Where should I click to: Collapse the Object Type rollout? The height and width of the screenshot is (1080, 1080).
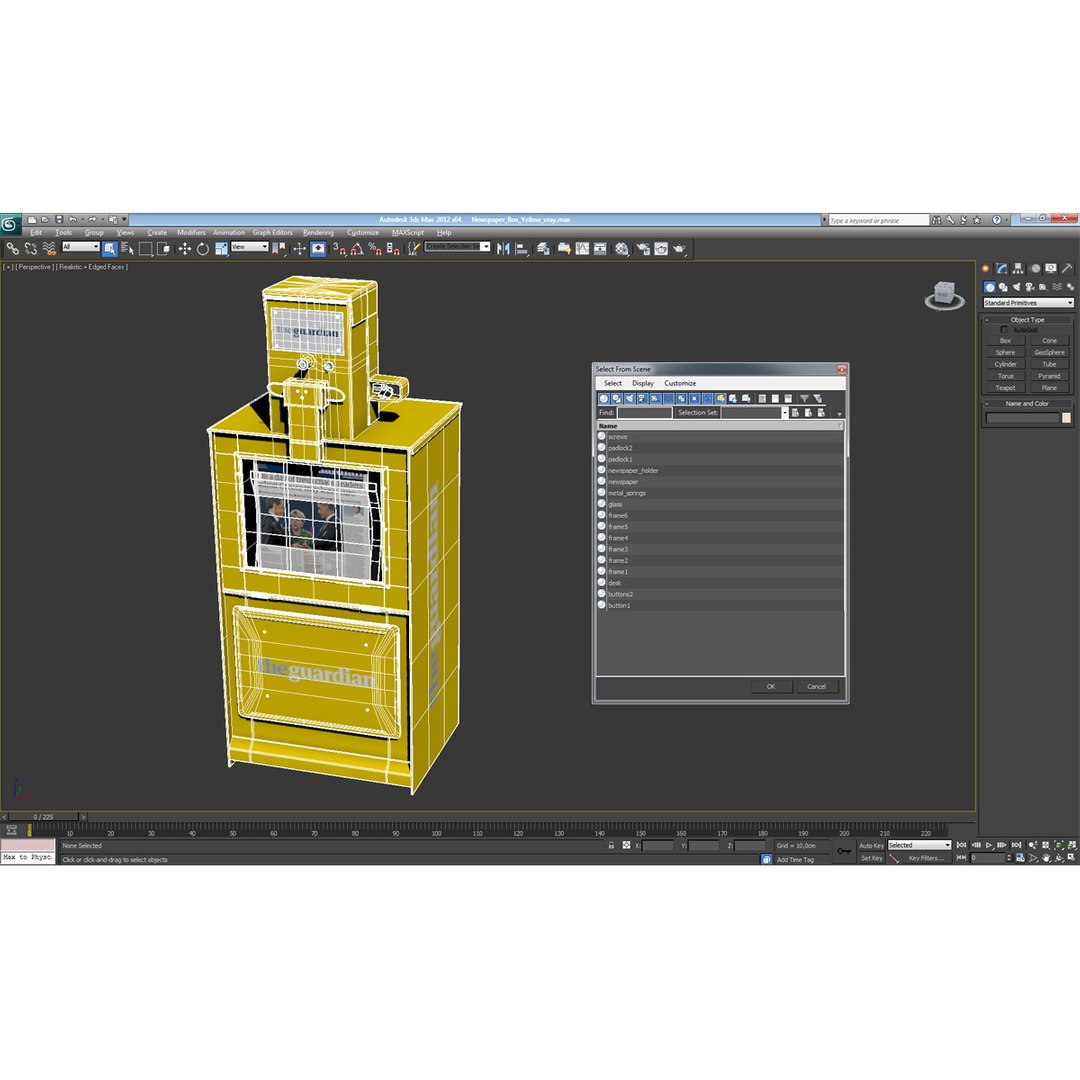[1027, 320]
